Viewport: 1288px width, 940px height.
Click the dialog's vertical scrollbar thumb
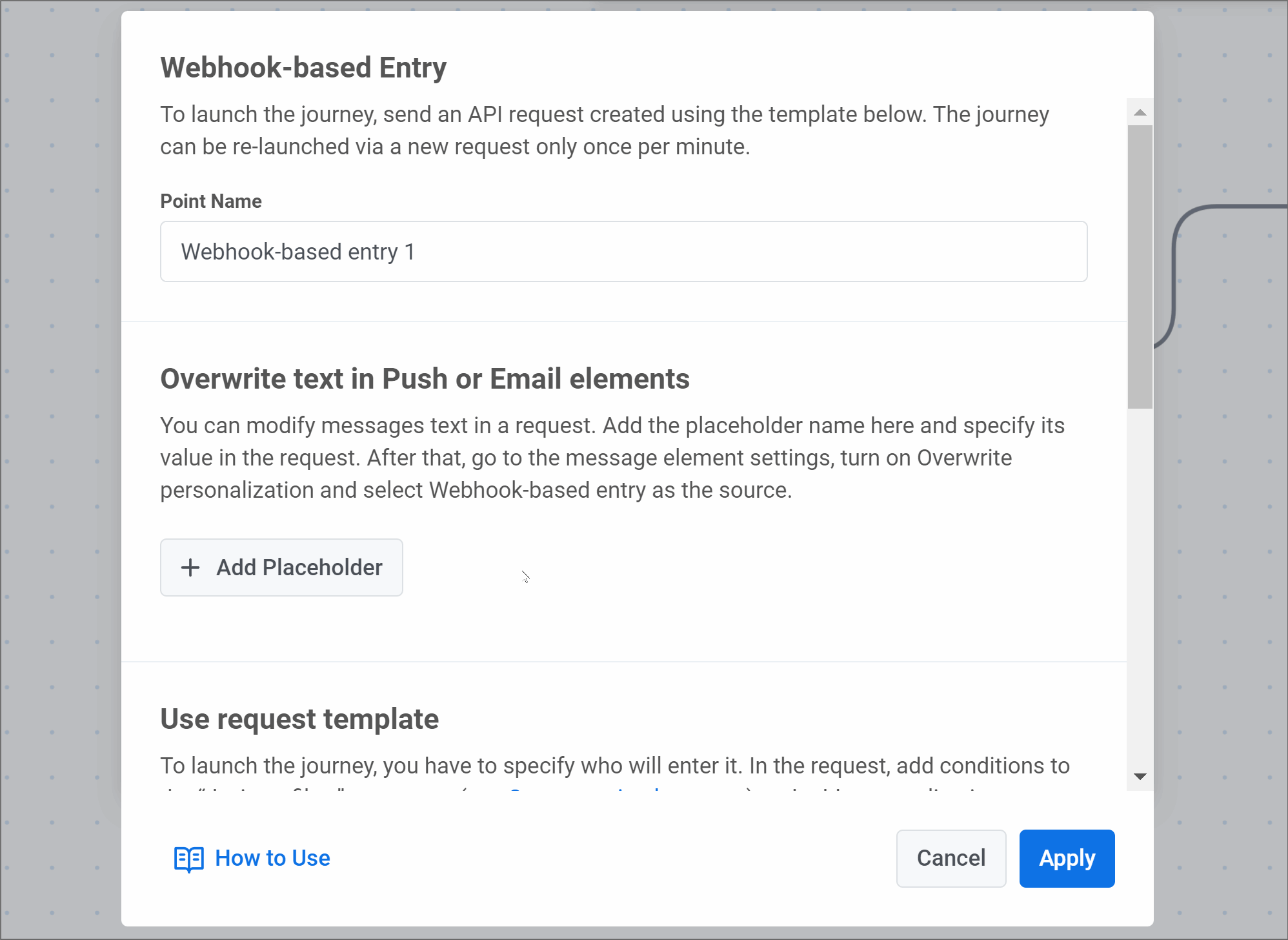1140,266
